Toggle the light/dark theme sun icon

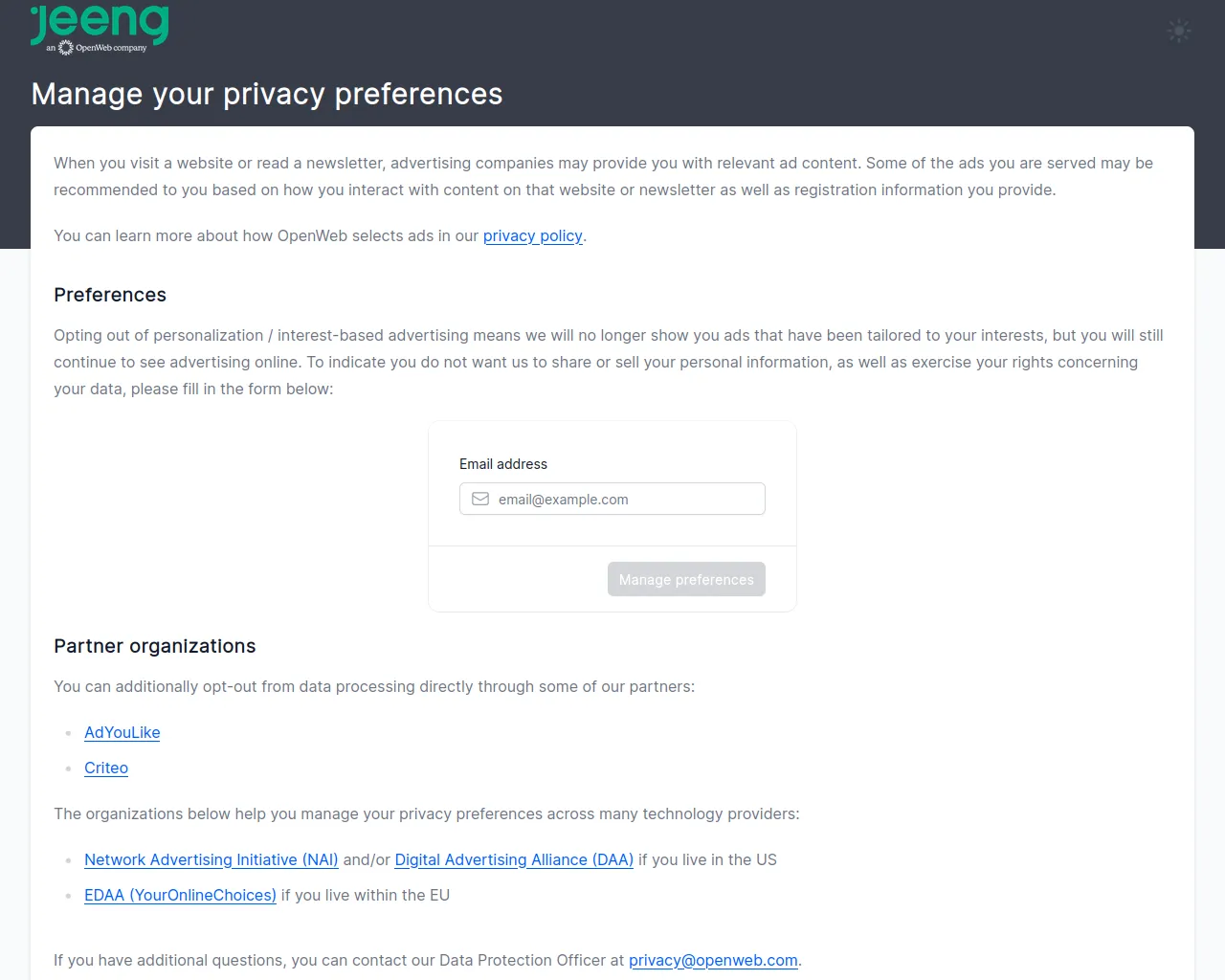point(1179,31)
